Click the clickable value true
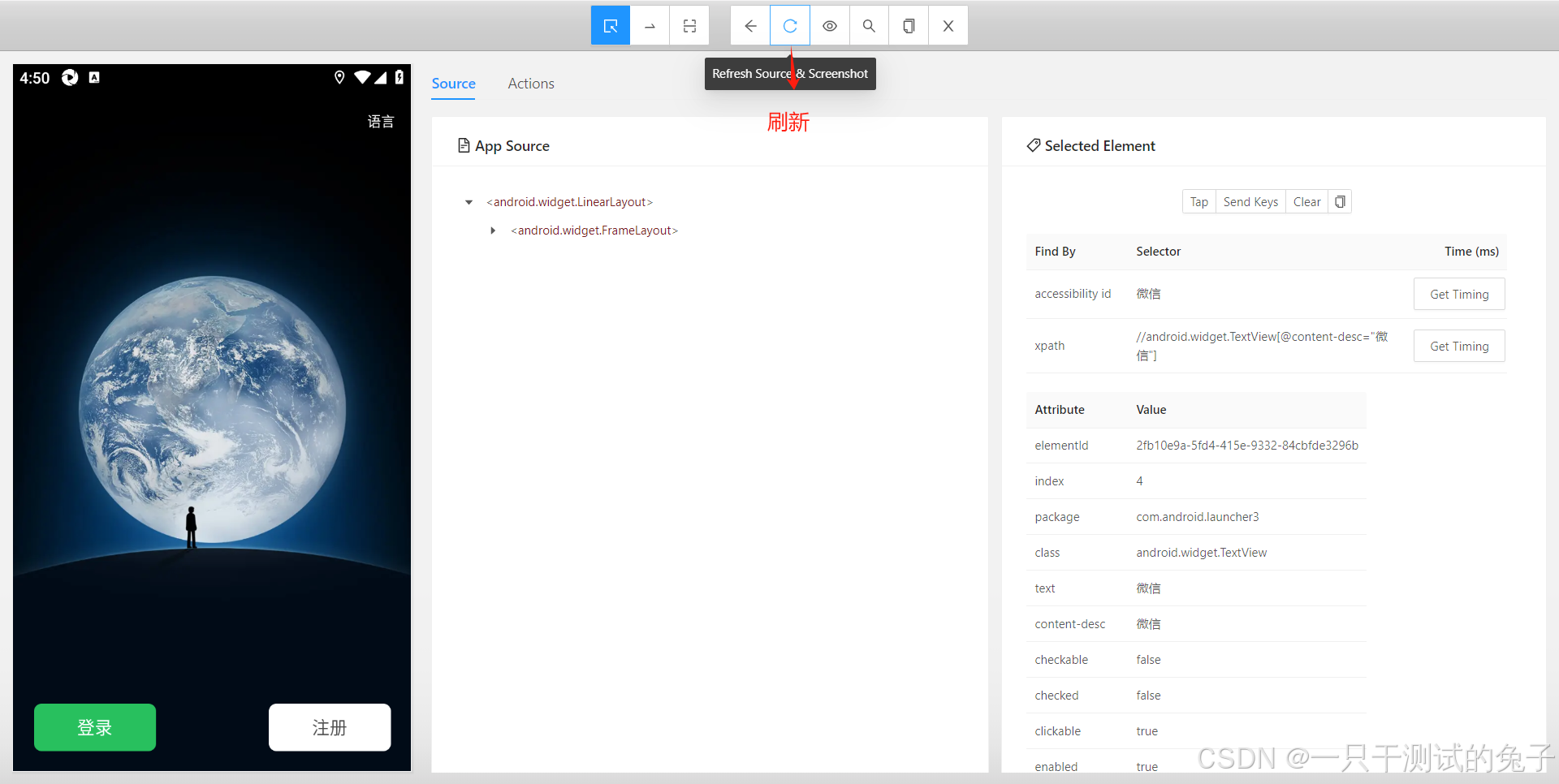The height and width of the screenshot is (784, 1559). pyautogui.click(x=1147, y=731)
